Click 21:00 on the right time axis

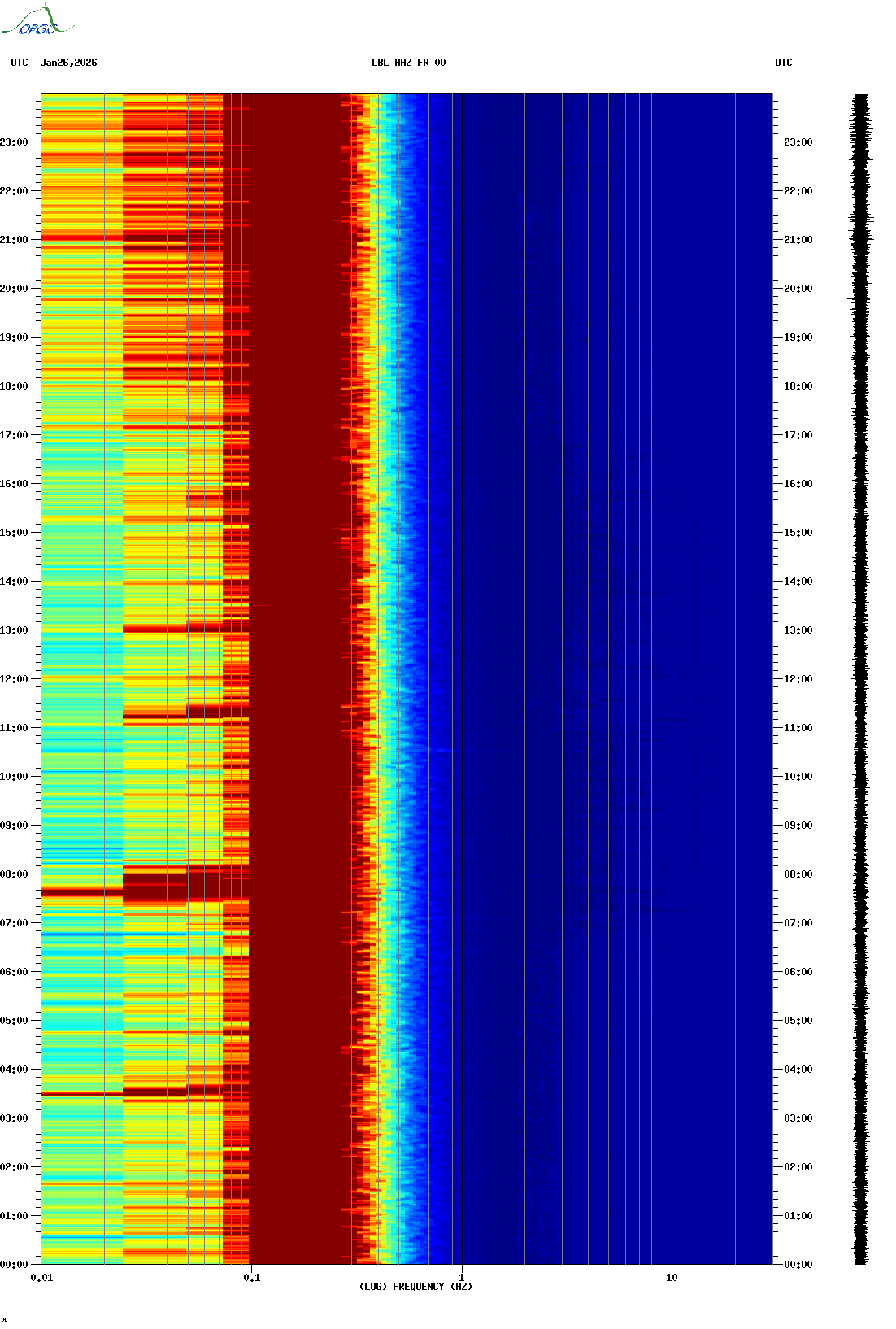[798, 240]
